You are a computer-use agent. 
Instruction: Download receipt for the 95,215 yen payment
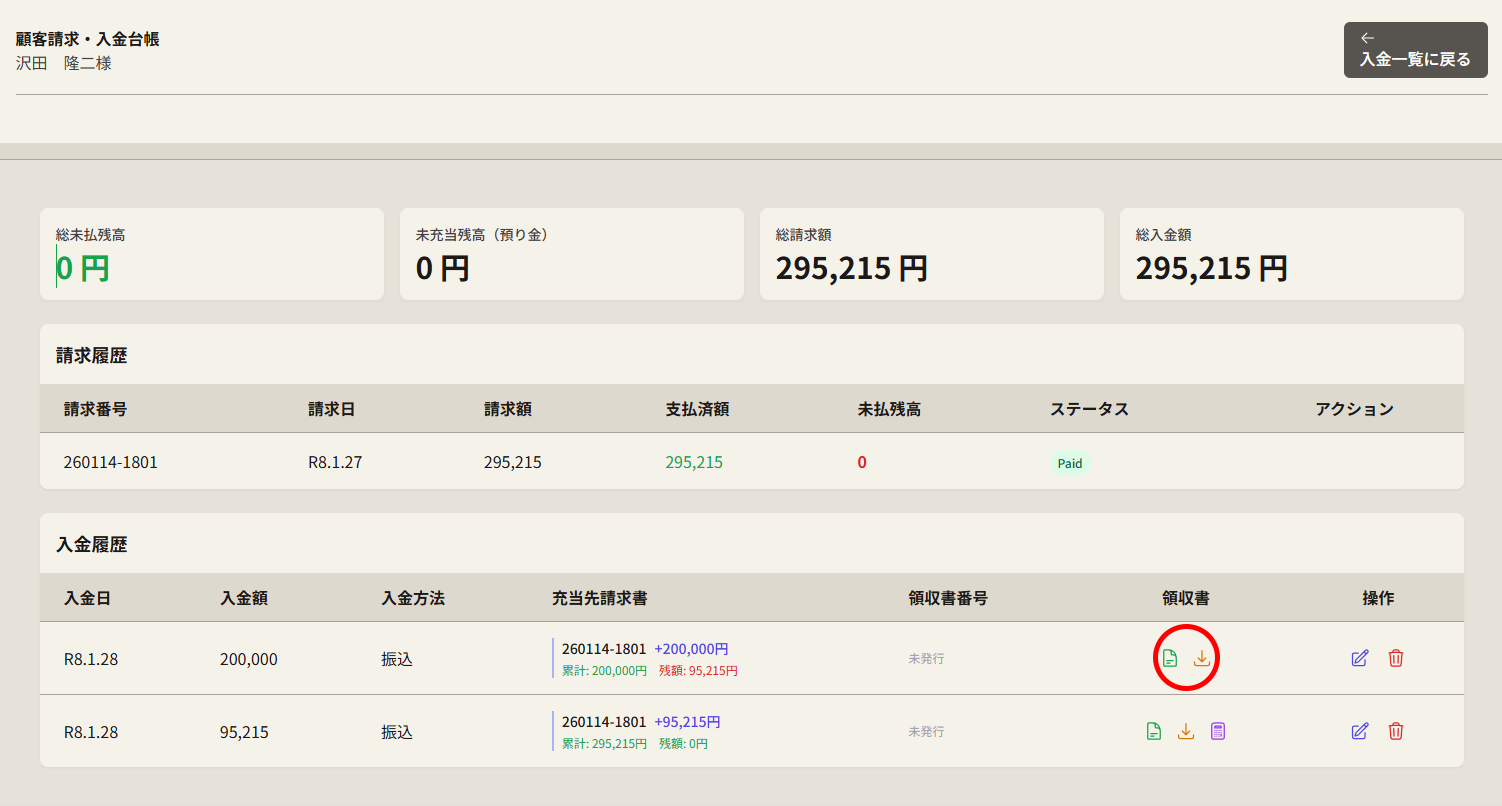[1186, 731]
